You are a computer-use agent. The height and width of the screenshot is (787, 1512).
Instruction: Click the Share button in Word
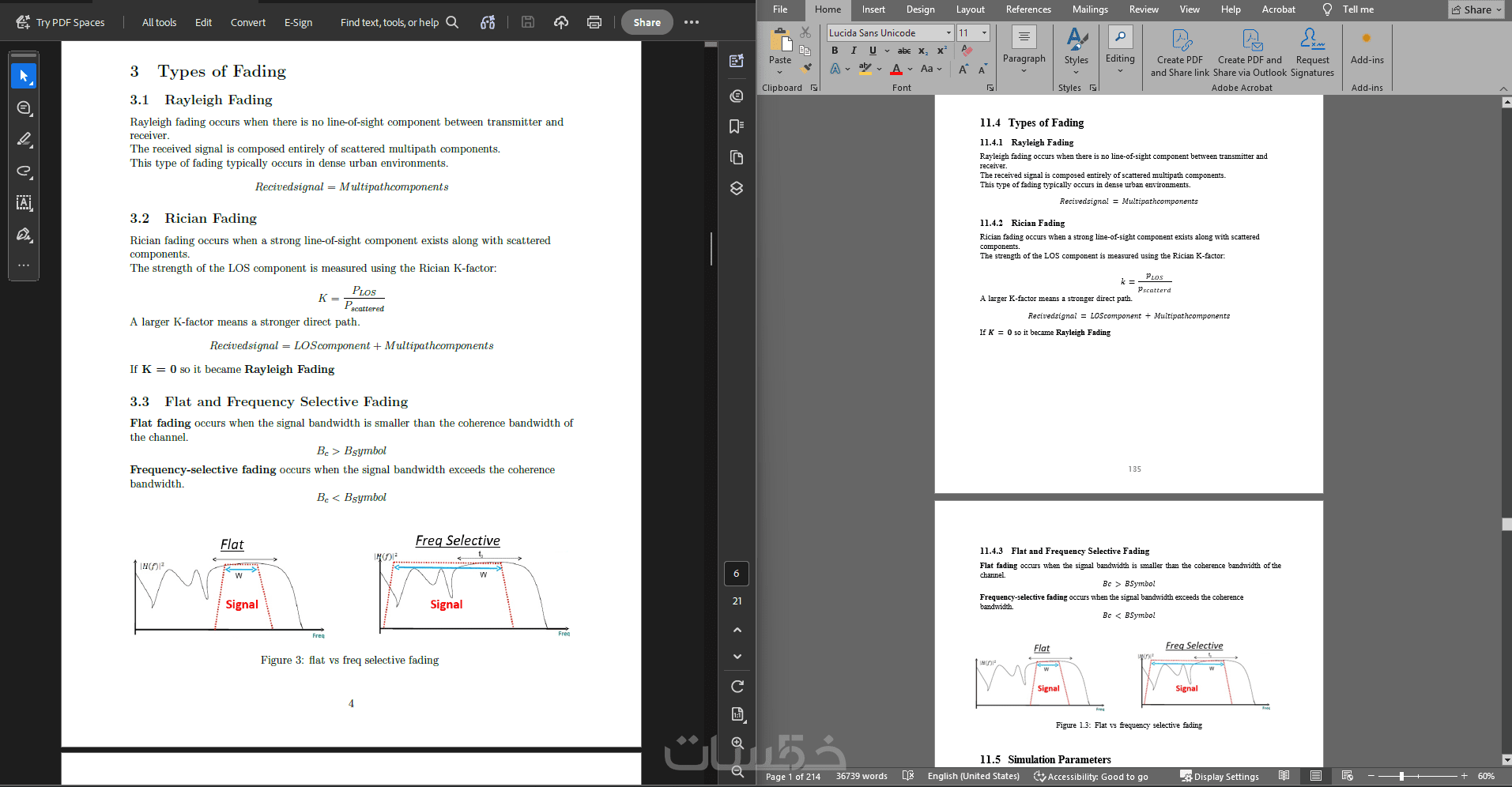(1476, 9)
